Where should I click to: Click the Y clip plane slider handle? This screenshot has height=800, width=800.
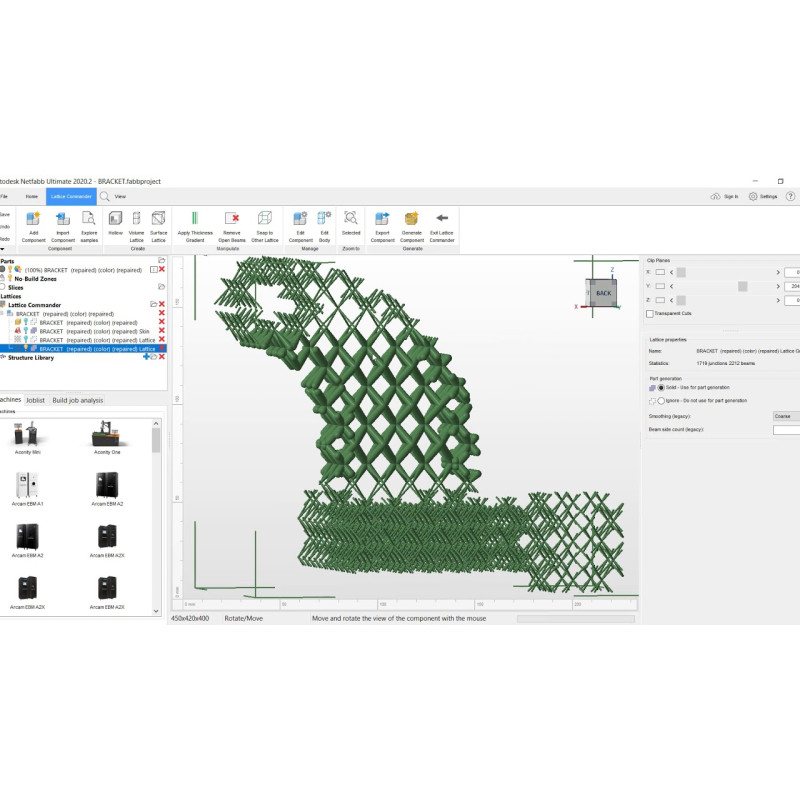(x=742, y=286)
